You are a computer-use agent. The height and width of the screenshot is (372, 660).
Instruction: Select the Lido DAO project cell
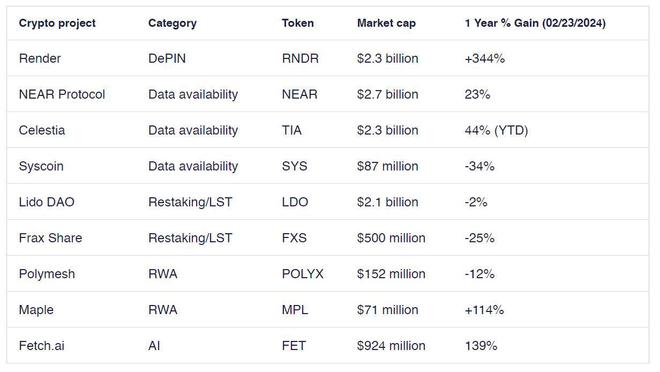pos(47,202)
